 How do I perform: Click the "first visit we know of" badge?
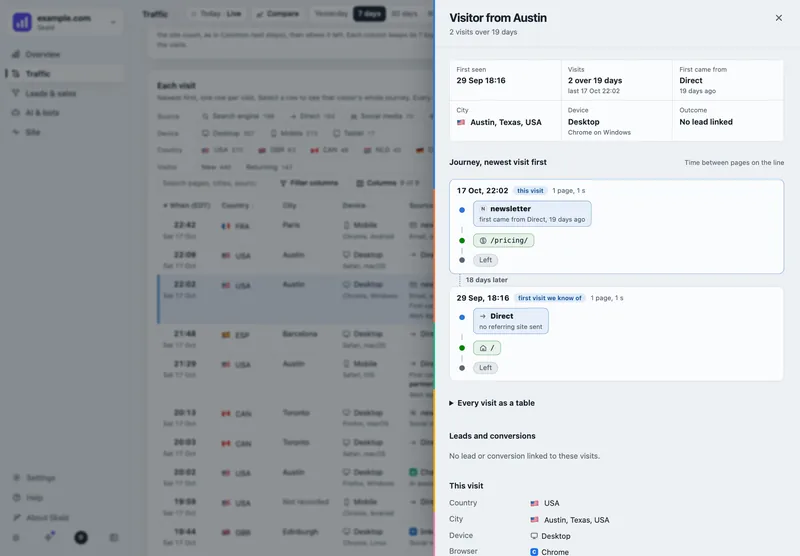[x=549, y=298]
